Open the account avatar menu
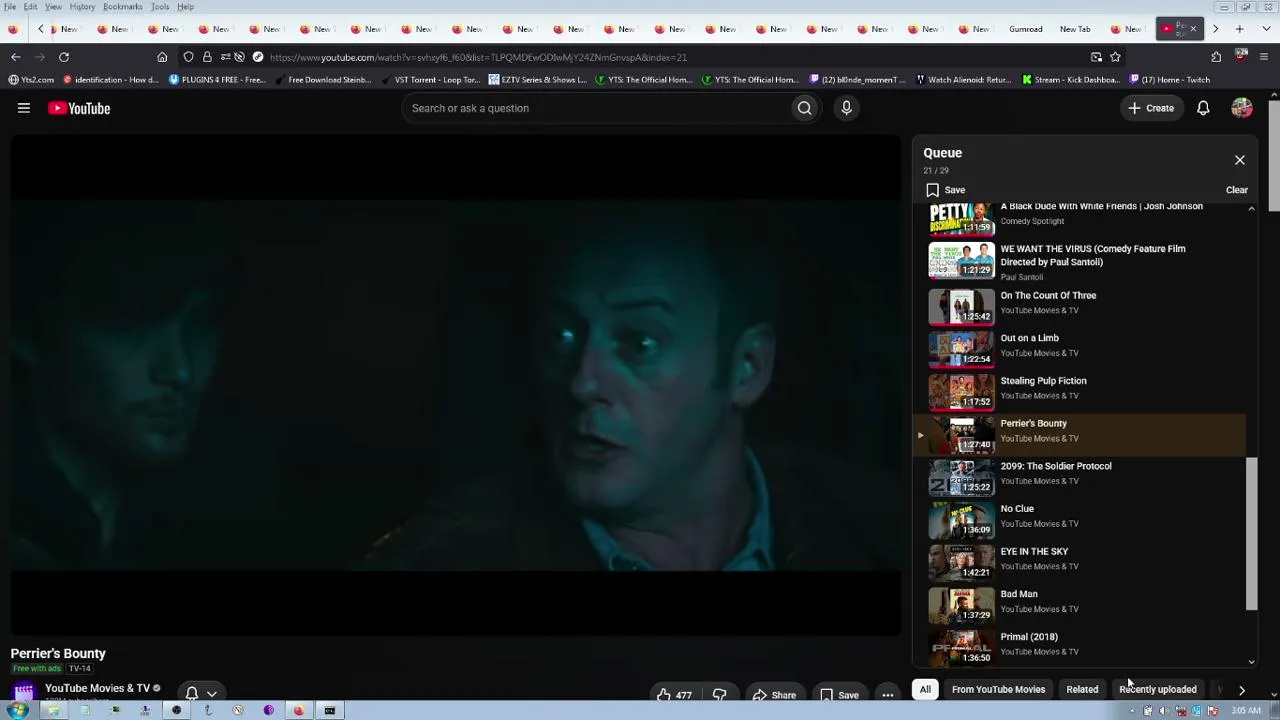 click(x=1242, y=108)
